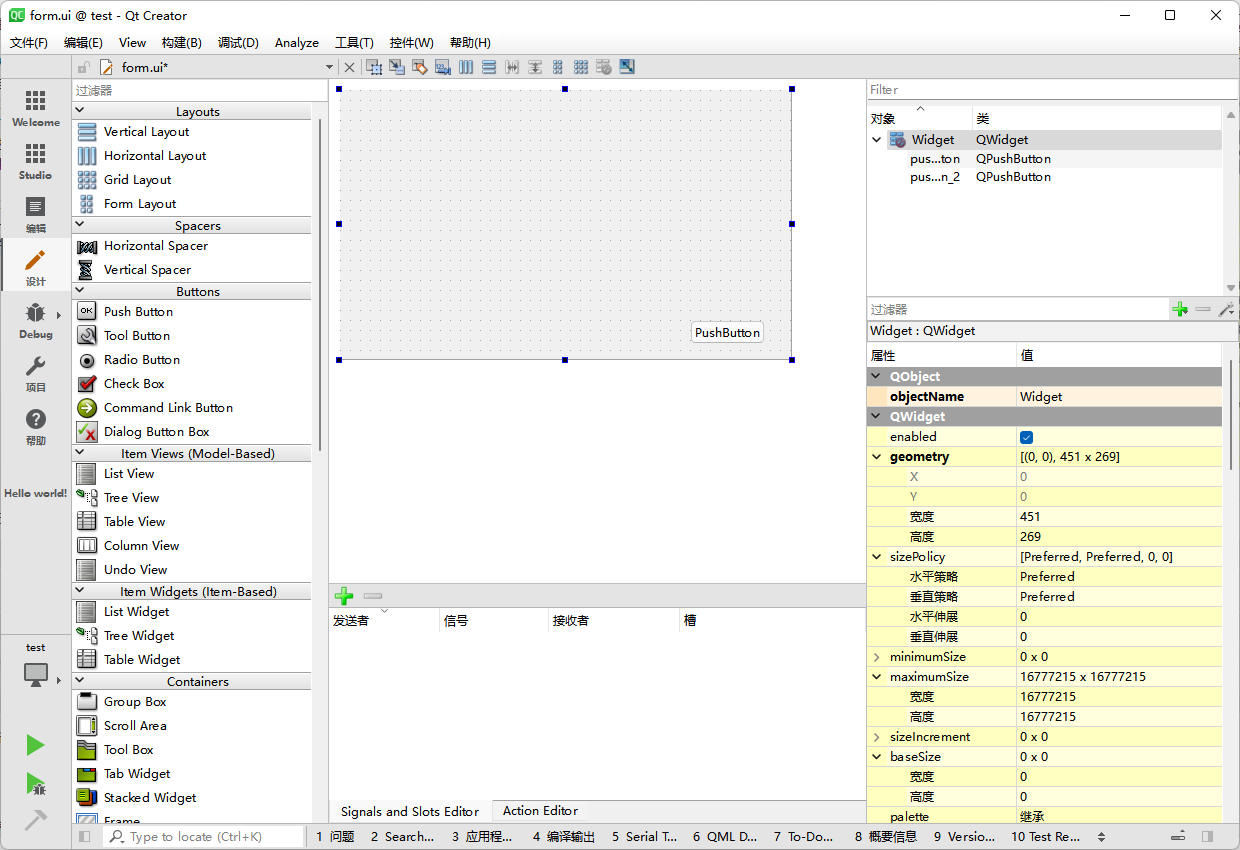
Task: Apply Lay Out in Form Layout icon
Action: tap(558, 67)
